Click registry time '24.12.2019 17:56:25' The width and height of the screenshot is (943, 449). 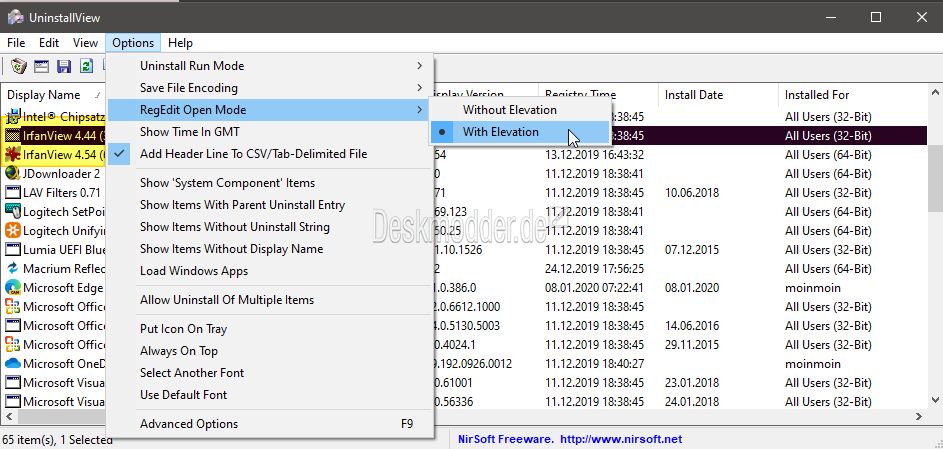click(x=594, y=269)
